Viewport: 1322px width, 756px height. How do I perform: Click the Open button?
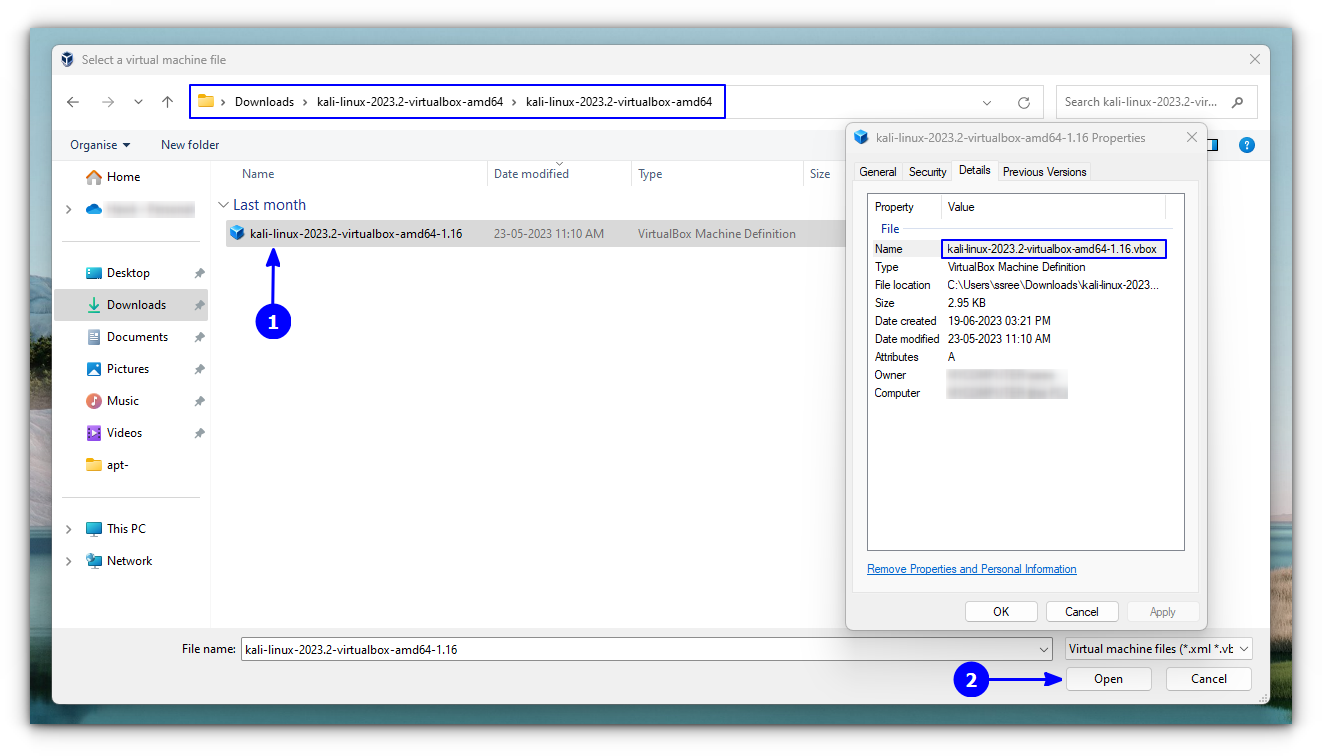click(x=1108, y=679)
